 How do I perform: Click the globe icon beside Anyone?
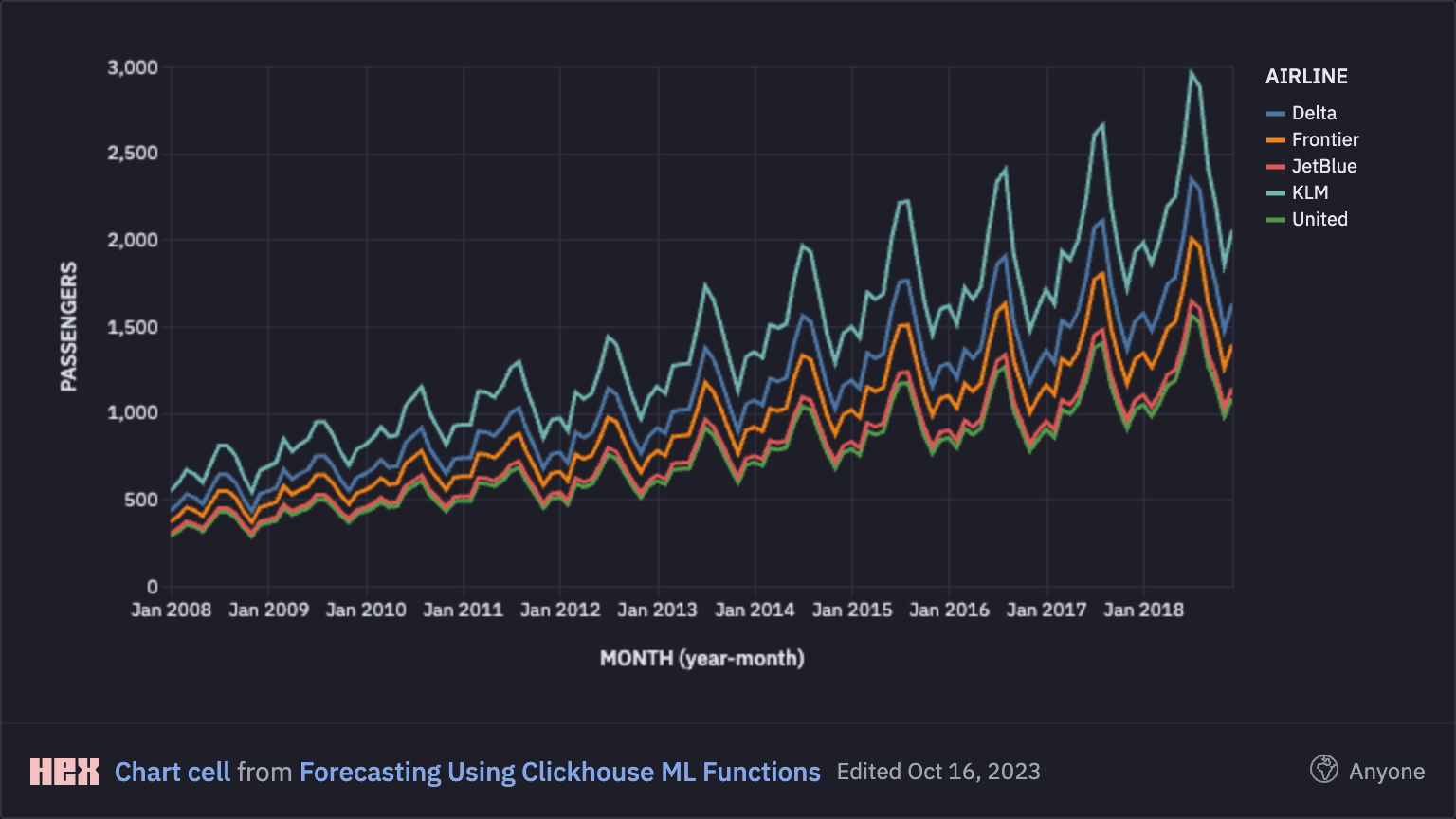pyautogui.click(x=1323, y=770)
